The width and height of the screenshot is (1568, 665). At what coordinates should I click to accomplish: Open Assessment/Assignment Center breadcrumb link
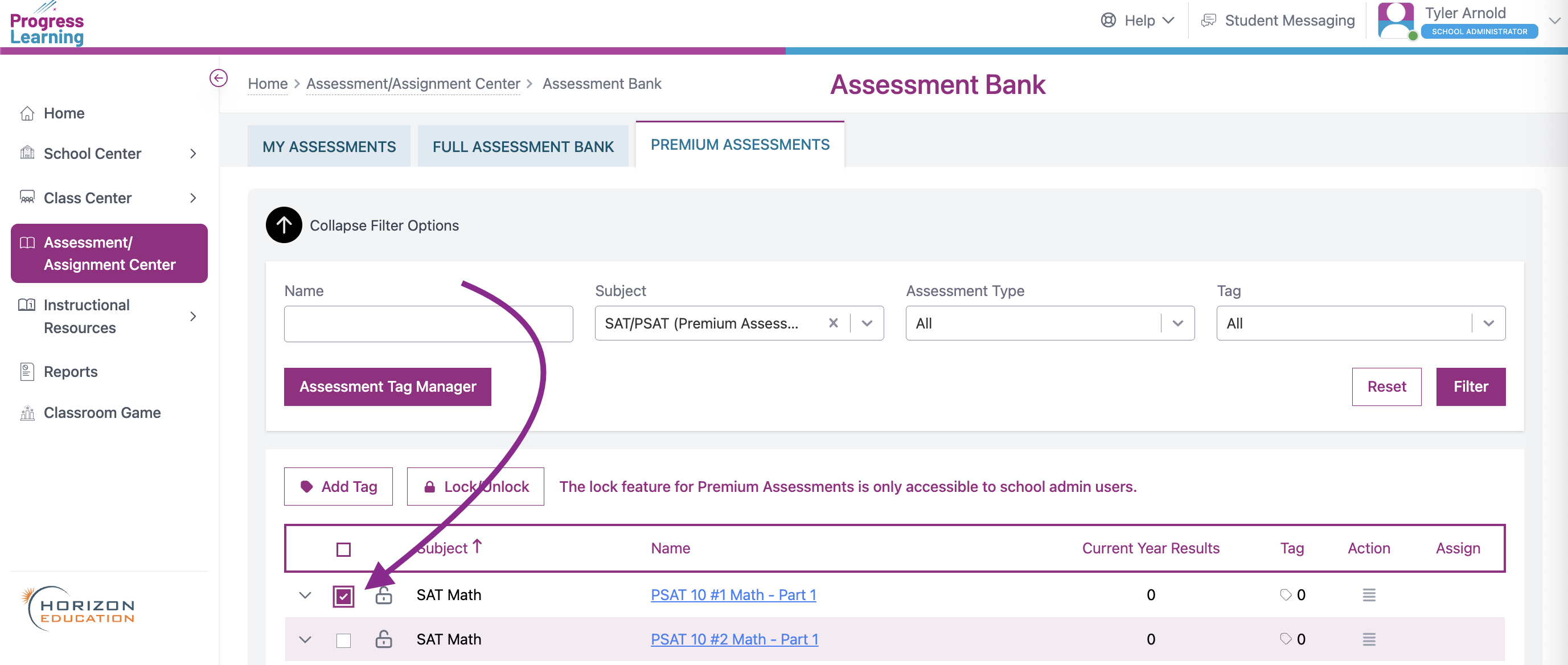coord(413,83)
